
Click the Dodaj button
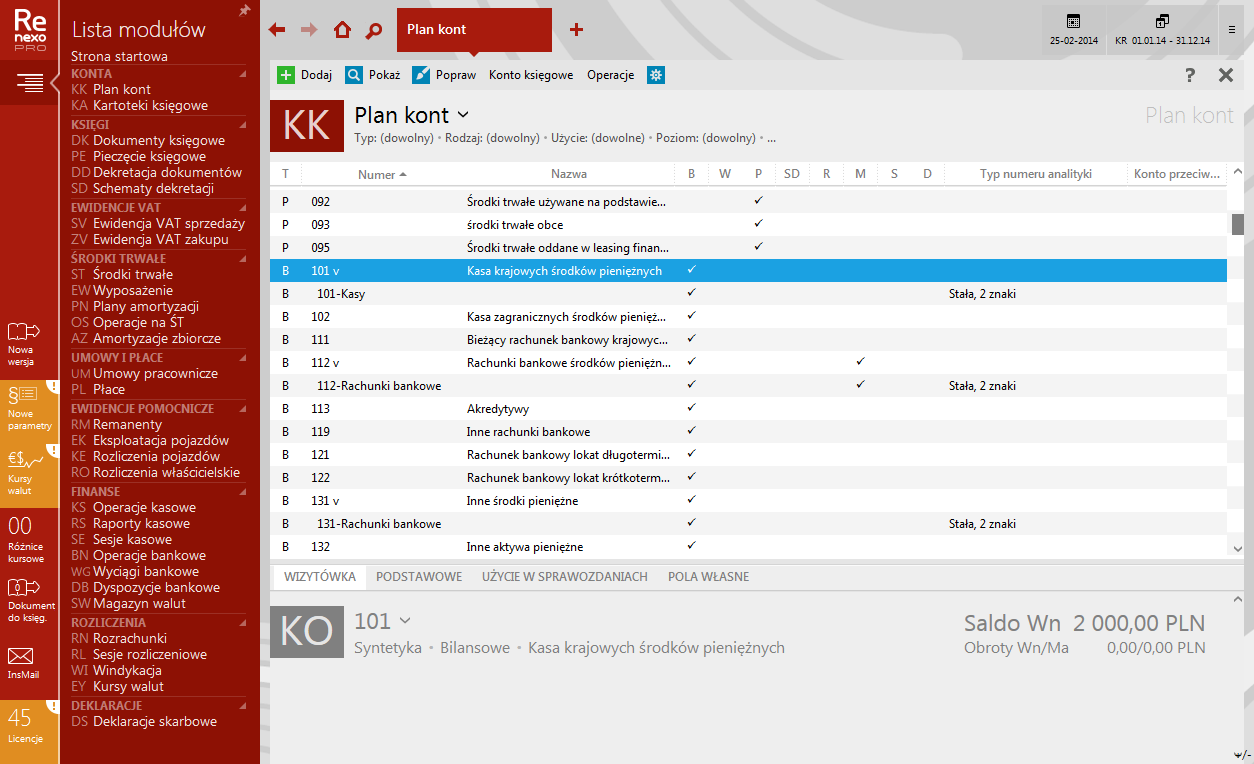coord(304,75)
